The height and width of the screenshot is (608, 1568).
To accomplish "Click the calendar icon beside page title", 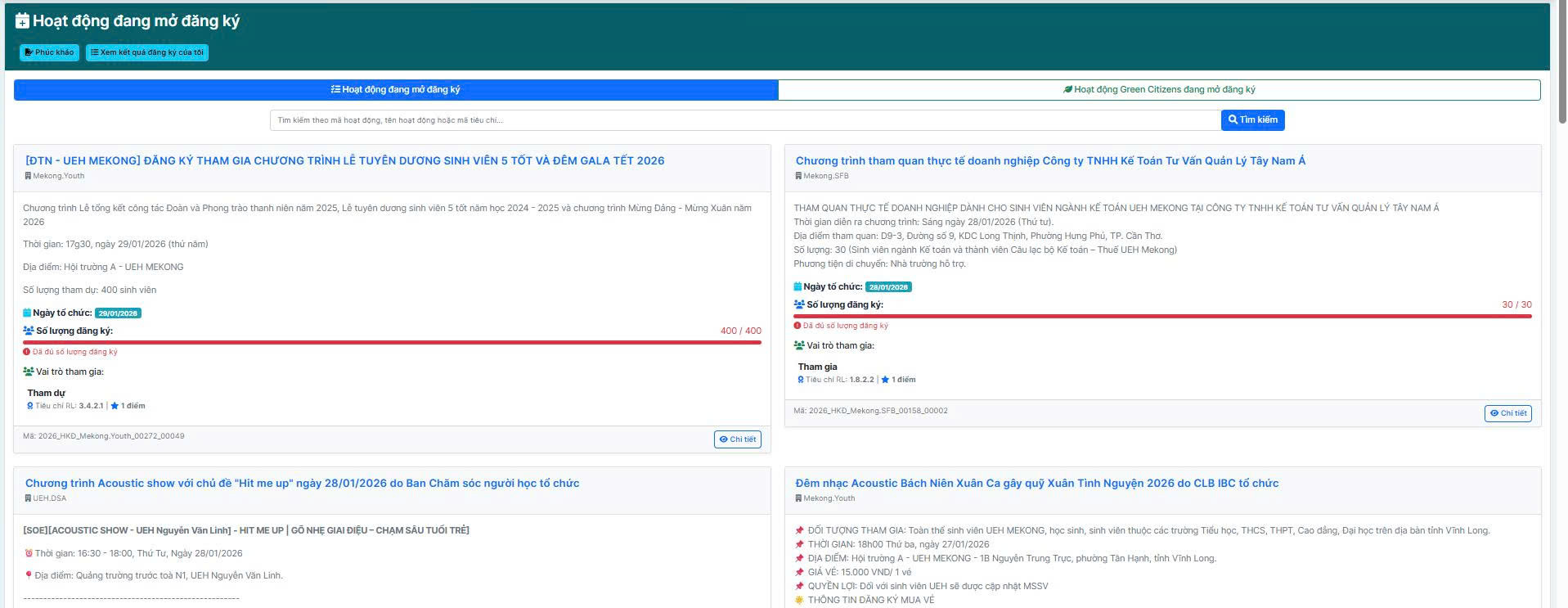I will (x=23, y=21).
